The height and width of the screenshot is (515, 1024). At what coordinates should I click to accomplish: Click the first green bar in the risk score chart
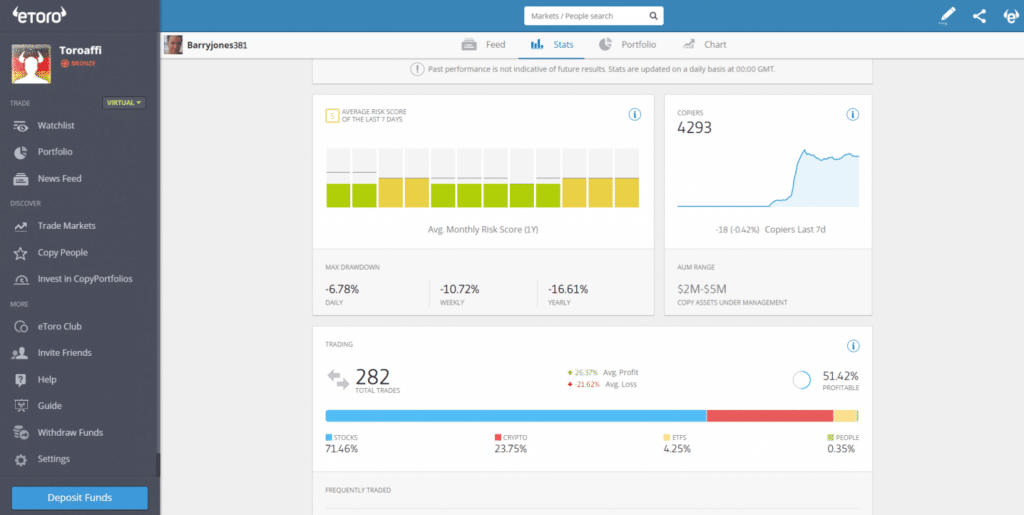tap(339, 196)
